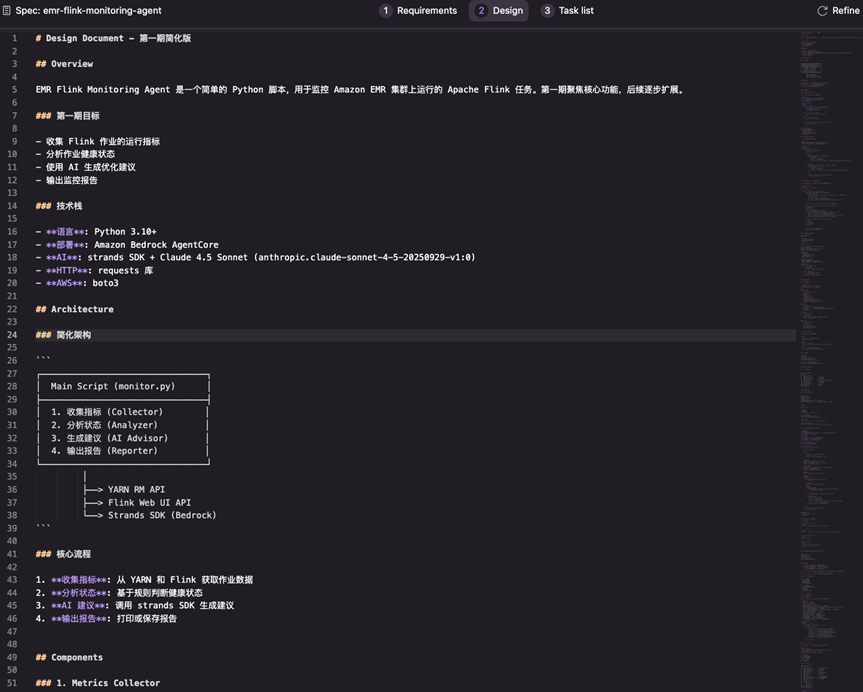Click the Refine button
The height and width of the screenshot is (692, 863).
click(838, 10)
